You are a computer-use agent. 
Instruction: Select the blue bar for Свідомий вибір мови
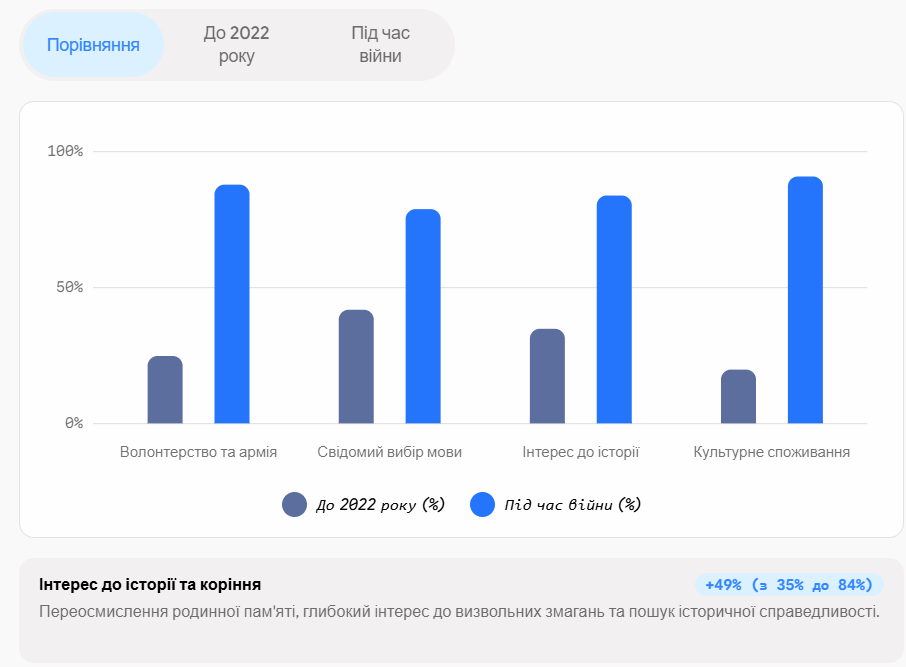point(423,316)
